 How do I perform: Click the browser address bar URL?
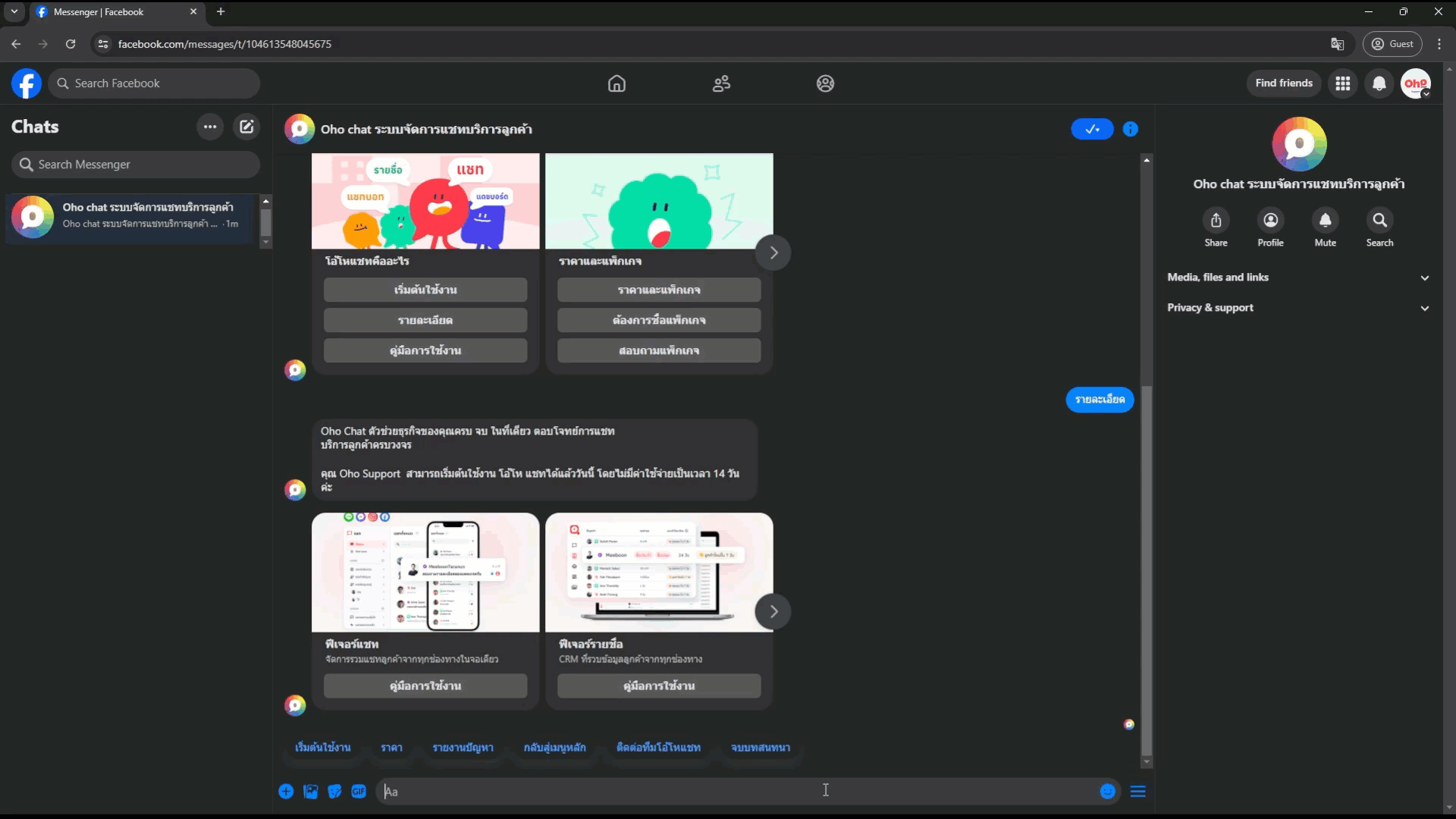click(x=224, y=44)
